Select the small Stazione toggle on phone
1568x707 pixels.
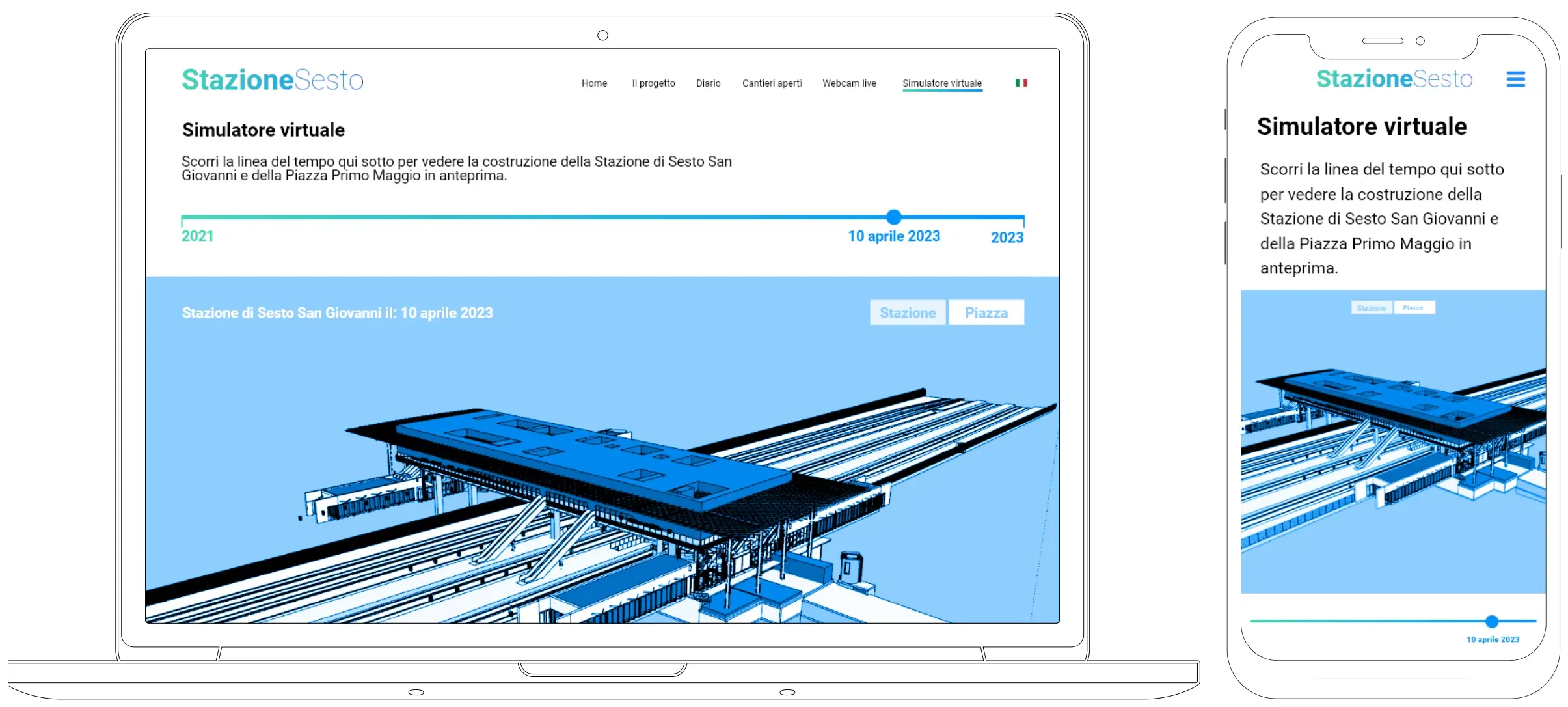click(1372, 307)
